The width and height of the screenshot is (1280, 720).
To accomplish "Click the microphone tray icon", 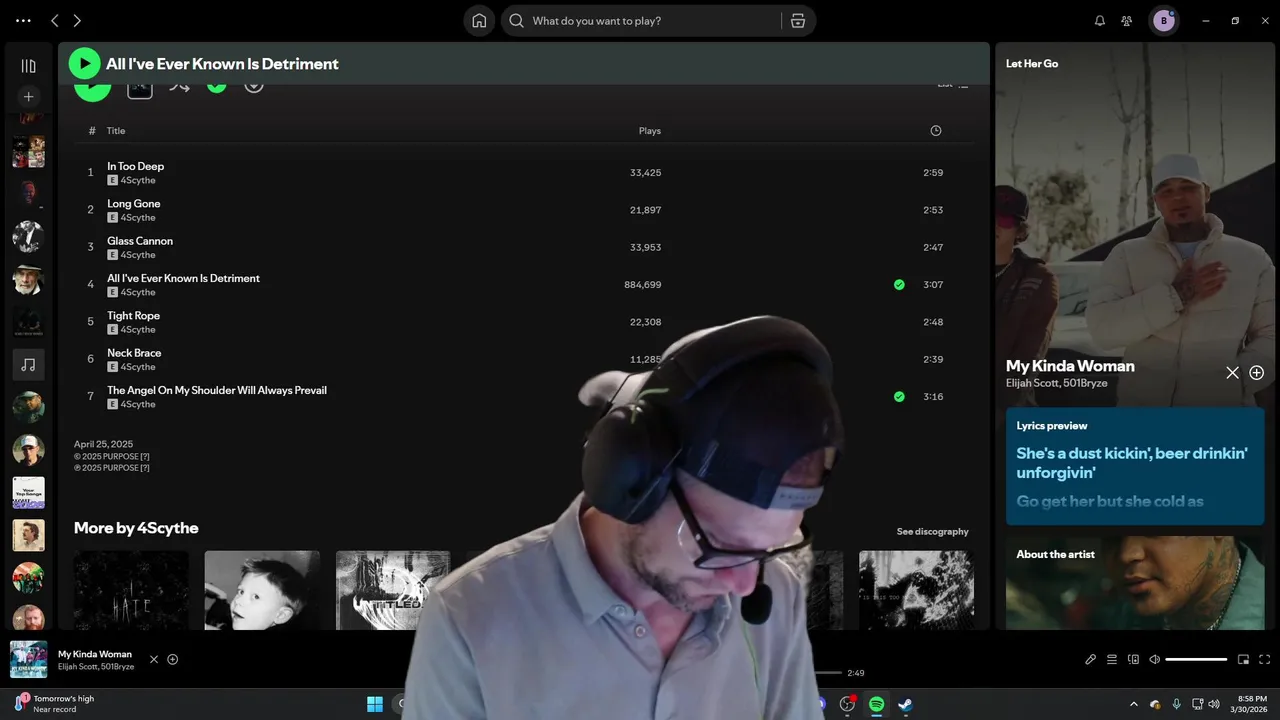I will pos(1176,704).
